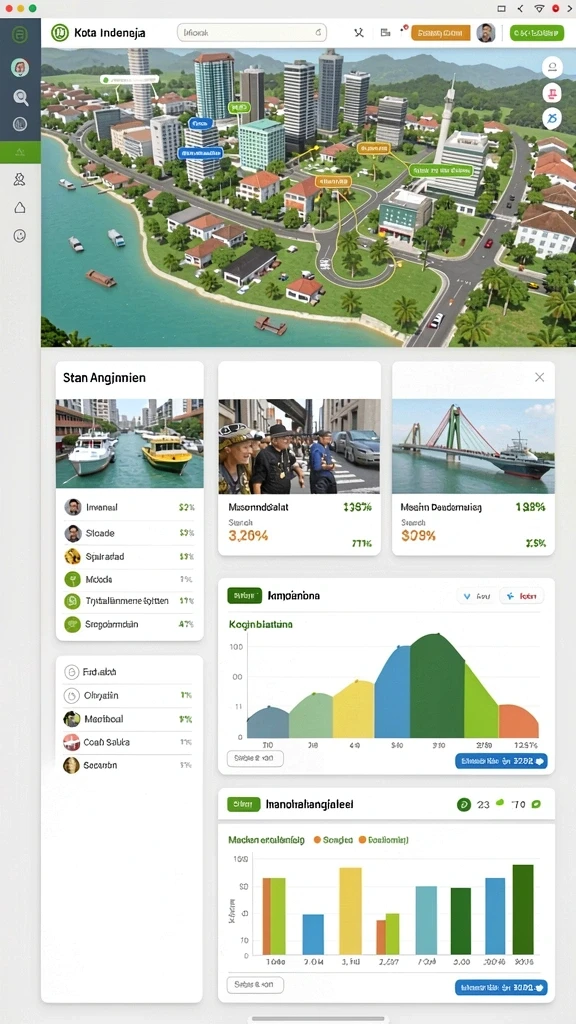Click the long green map label on the right
This screenshot has width=576, height=1024.
[441, 170]
